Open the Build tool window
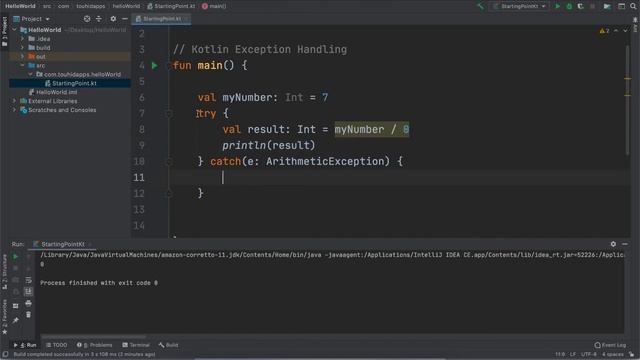 point(169,345)
